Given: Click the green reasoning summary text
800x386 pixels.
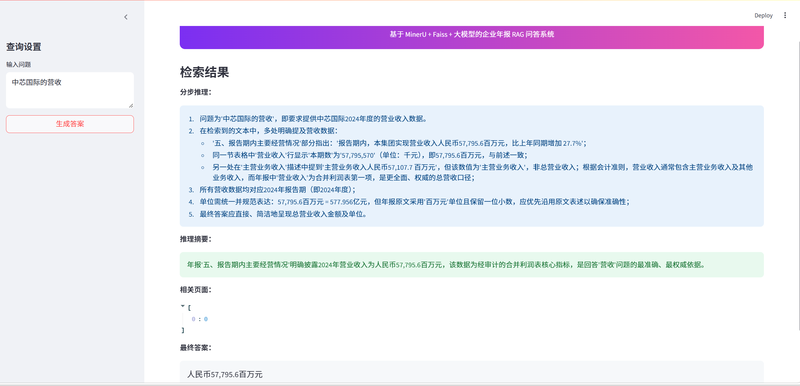Looking at the screenshot, I should click(x=446, y=265).
